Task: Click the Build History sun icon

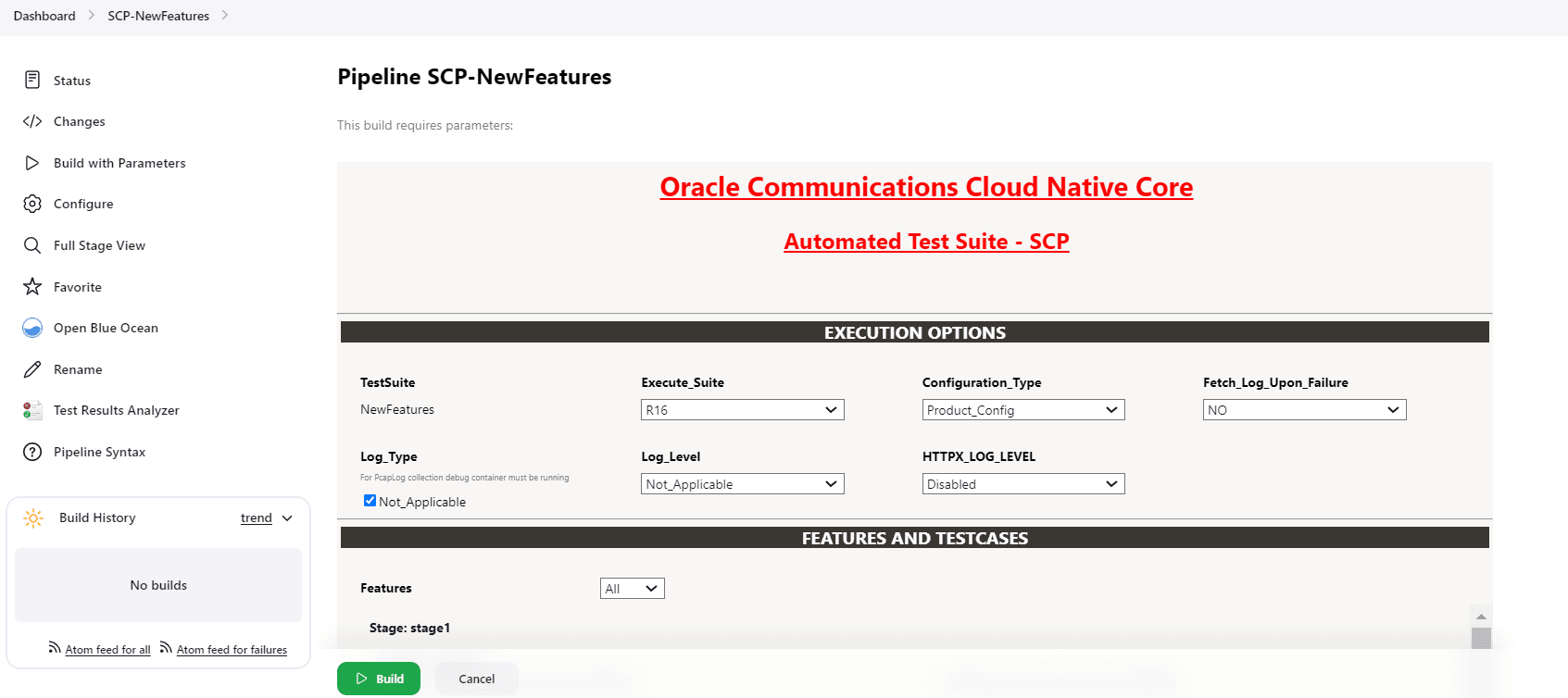Action: 33,518
